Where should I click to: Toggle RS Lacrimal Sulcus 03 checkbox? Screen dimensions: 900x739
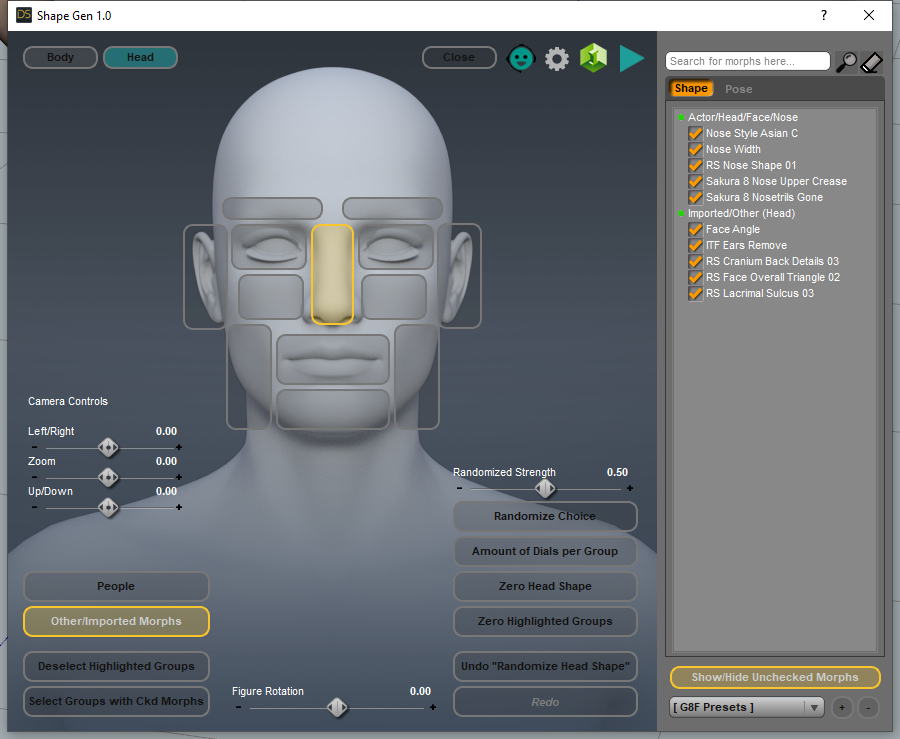695,294
